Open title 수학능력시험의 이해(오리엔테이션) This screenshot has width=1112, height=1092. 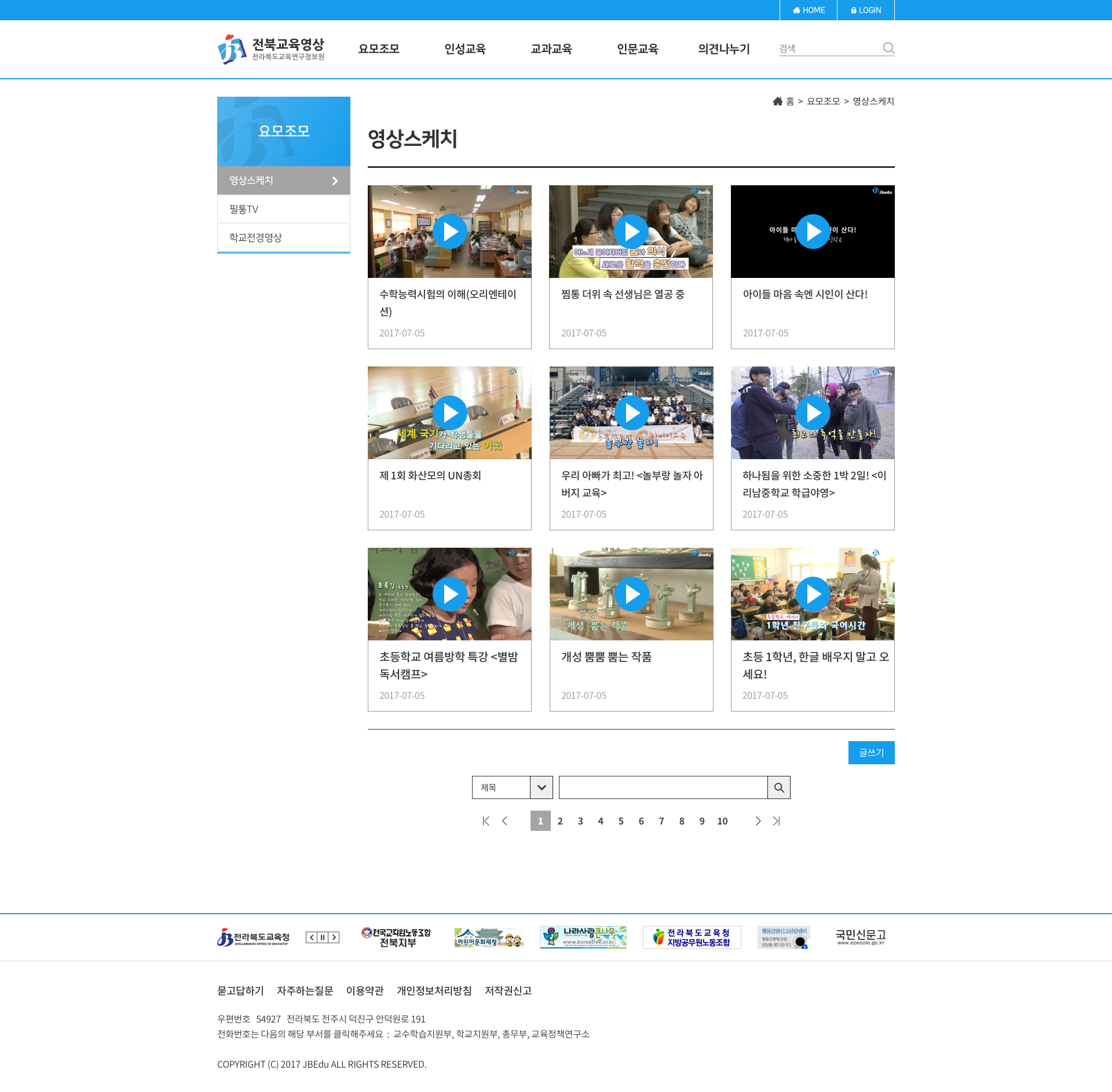448,303
